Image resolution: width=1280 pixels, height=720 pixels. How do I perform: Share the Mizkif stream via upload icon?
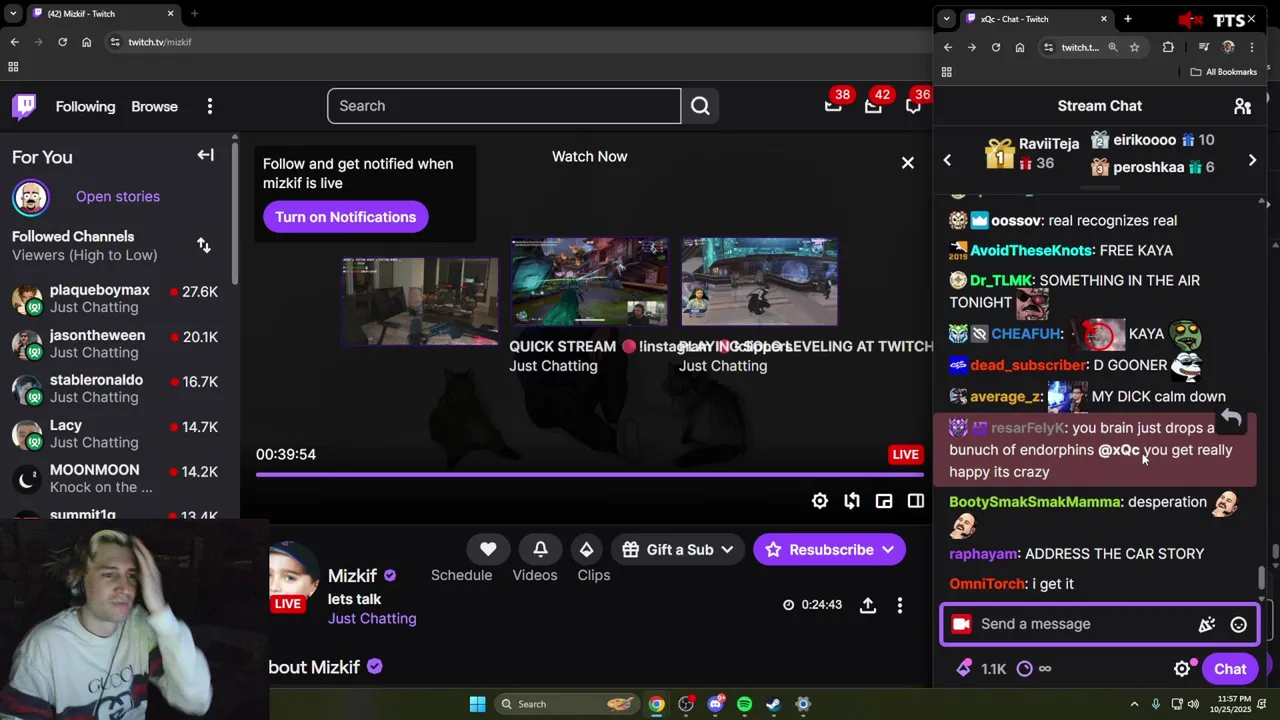(x=868, y=605)
